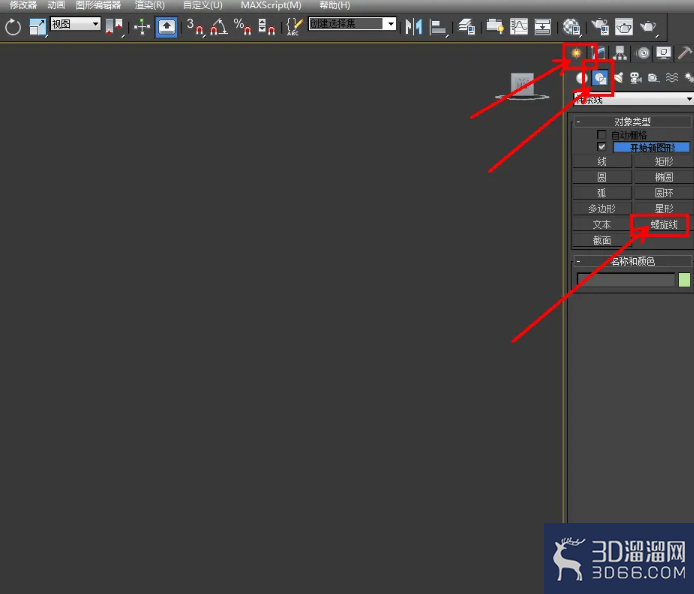
Task: Click the 星形 shape button
Action: click(x=664, y=208)
